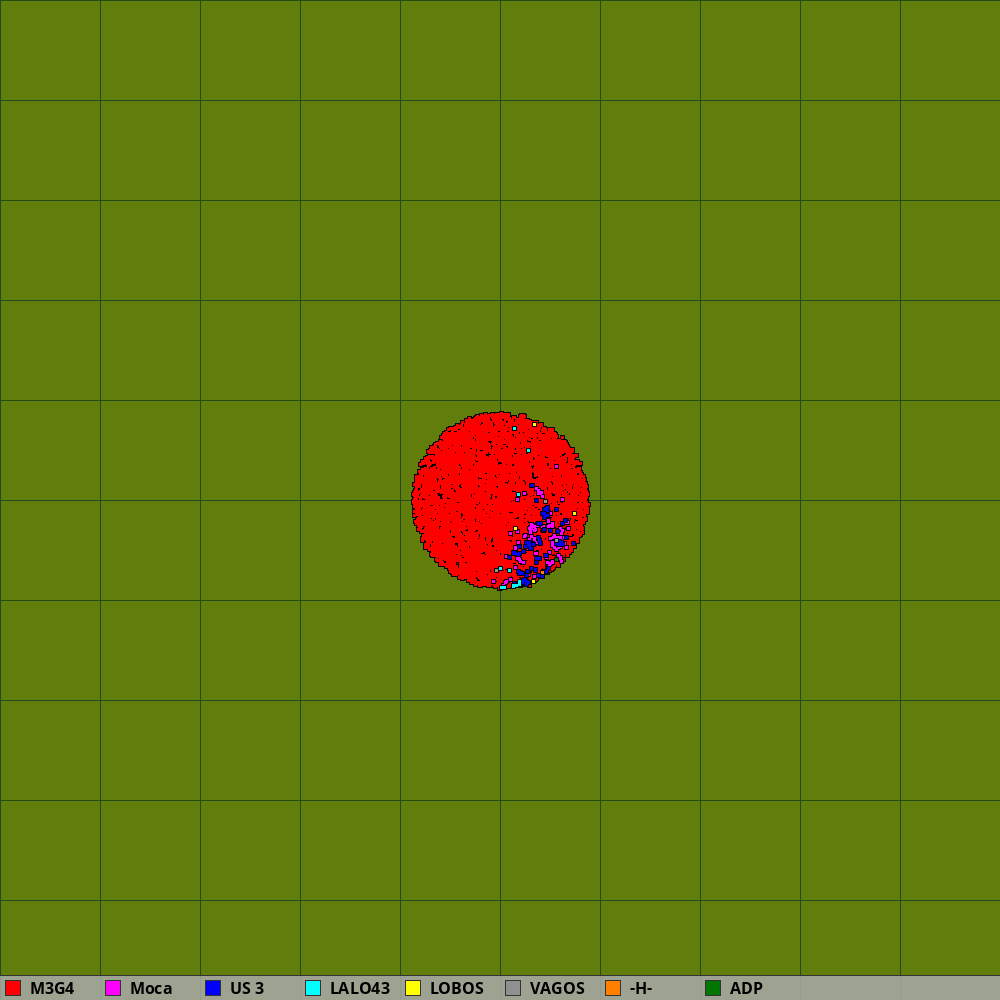The image size is (1000, 1000).
Task: Select the US 3 legend label
Action: [x=247, y=989]
